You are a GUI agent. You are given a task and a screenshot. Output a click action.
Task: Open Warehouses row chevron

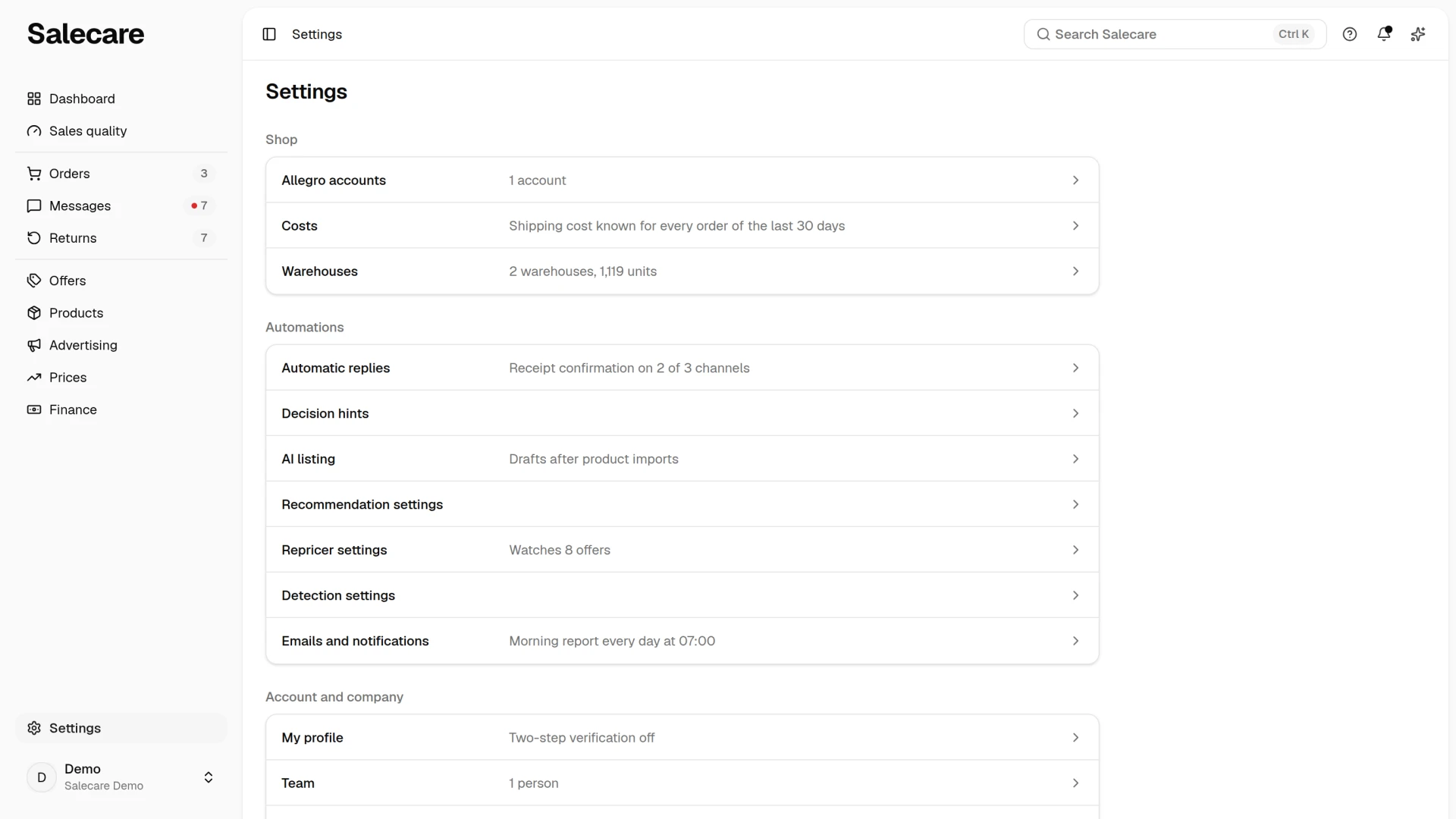coord(1075,271)
